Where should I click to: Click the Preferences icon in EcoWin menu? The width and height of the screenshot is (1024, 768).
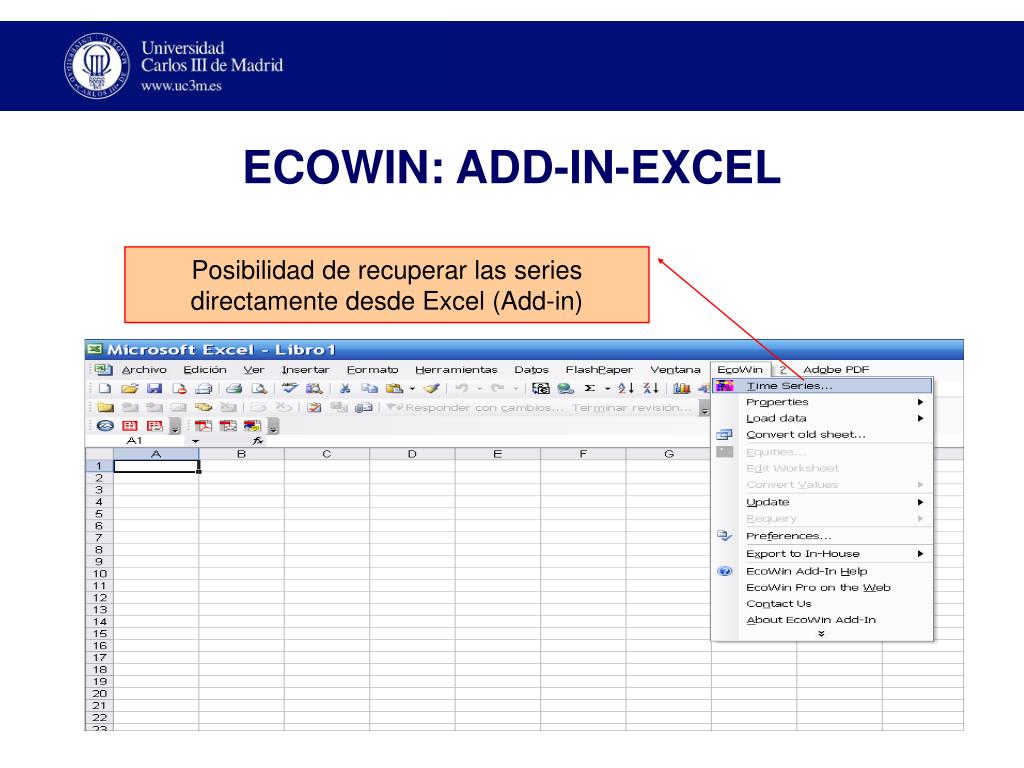pos(724,536)
